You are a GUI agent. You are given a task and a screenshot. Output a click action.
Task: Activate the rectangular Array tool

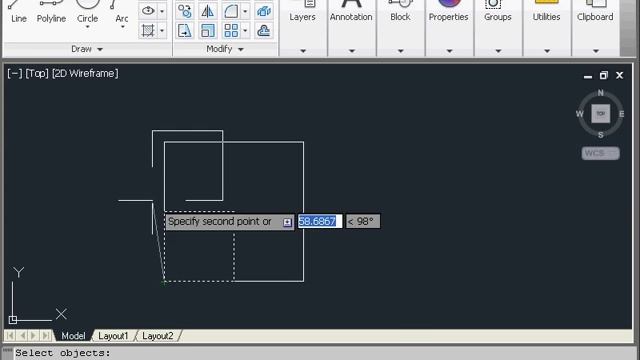231,31
